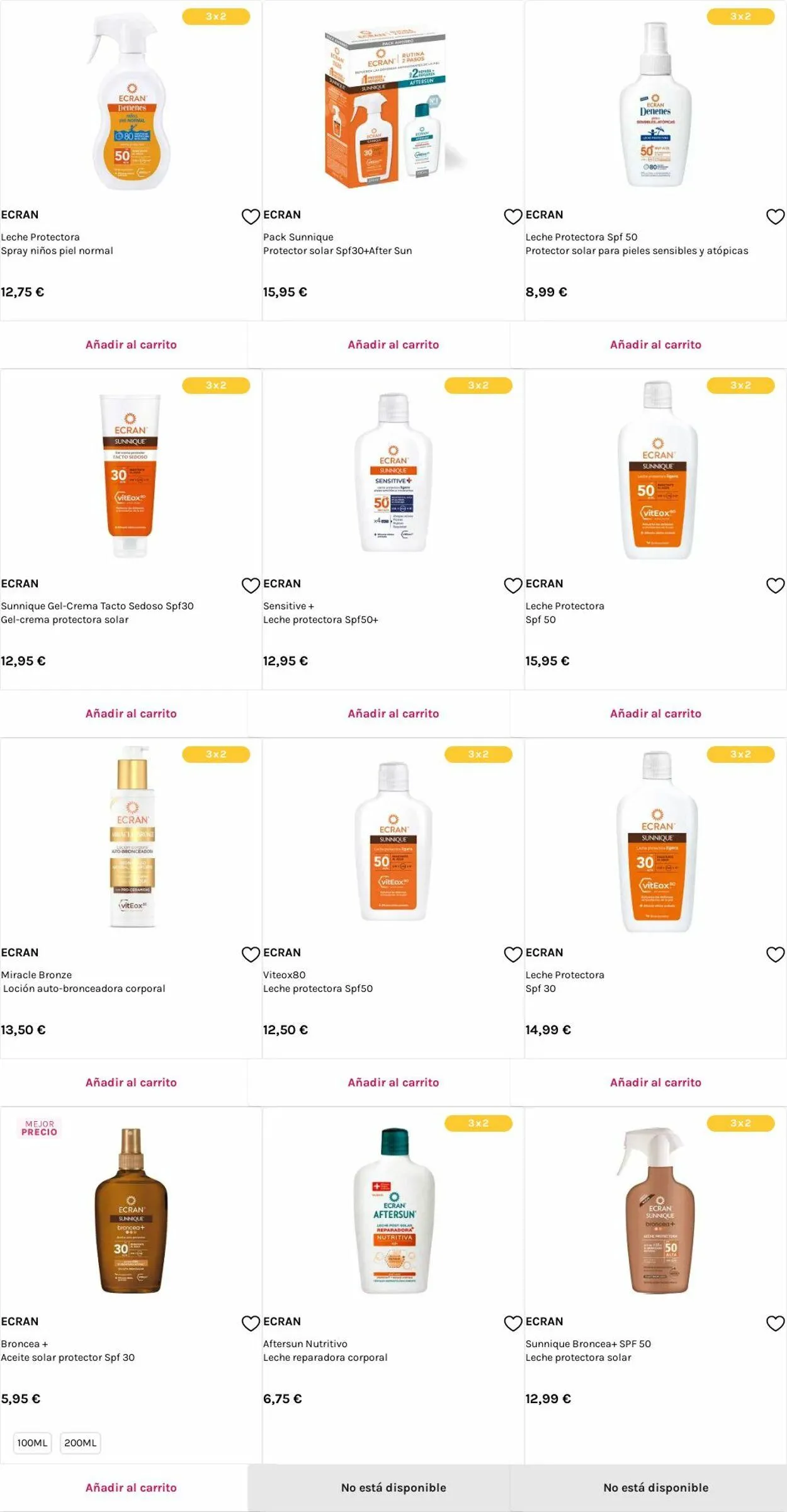Open the Leche Protectora Spf 50 sensibles title

581,237
